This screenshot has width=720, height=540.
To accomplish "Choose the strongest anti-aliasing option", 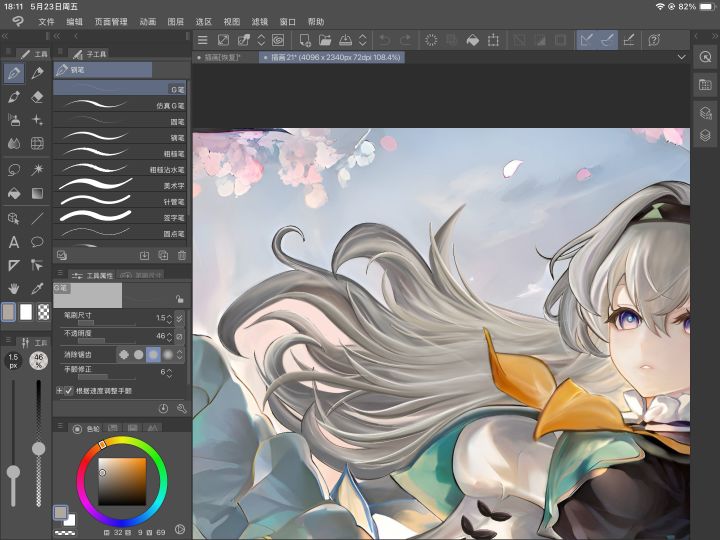I will click(168, 354).
